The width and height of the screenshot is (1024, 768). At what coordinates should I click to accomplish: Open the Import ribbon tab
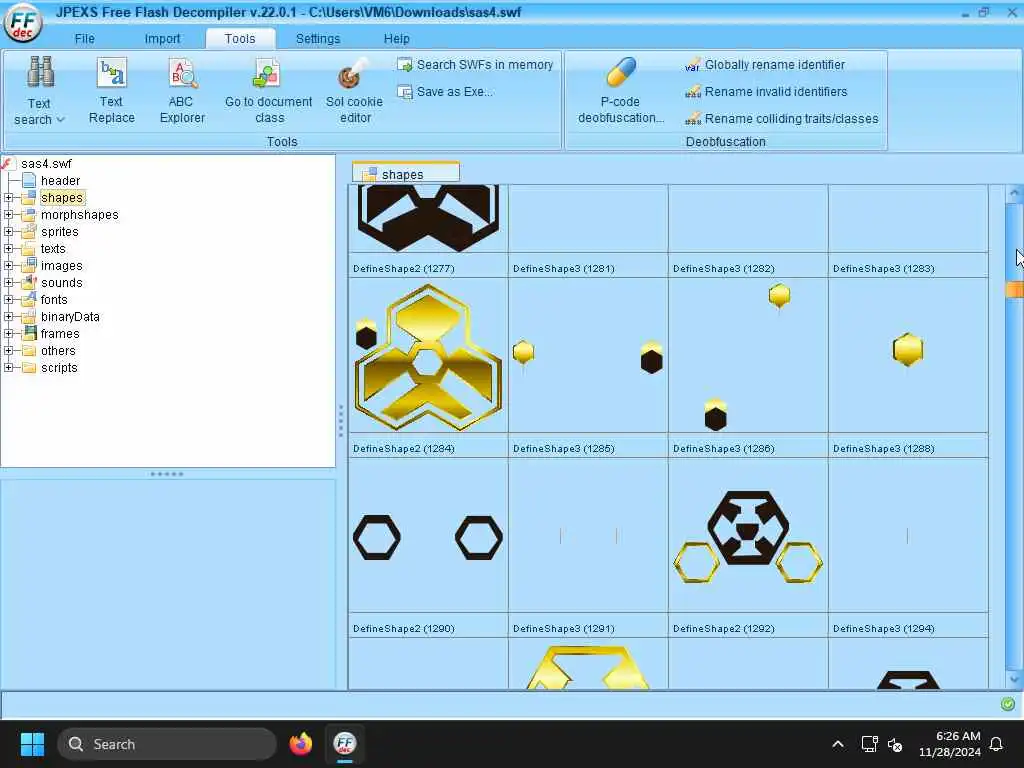pyautogui.click(x=162, y=39)
